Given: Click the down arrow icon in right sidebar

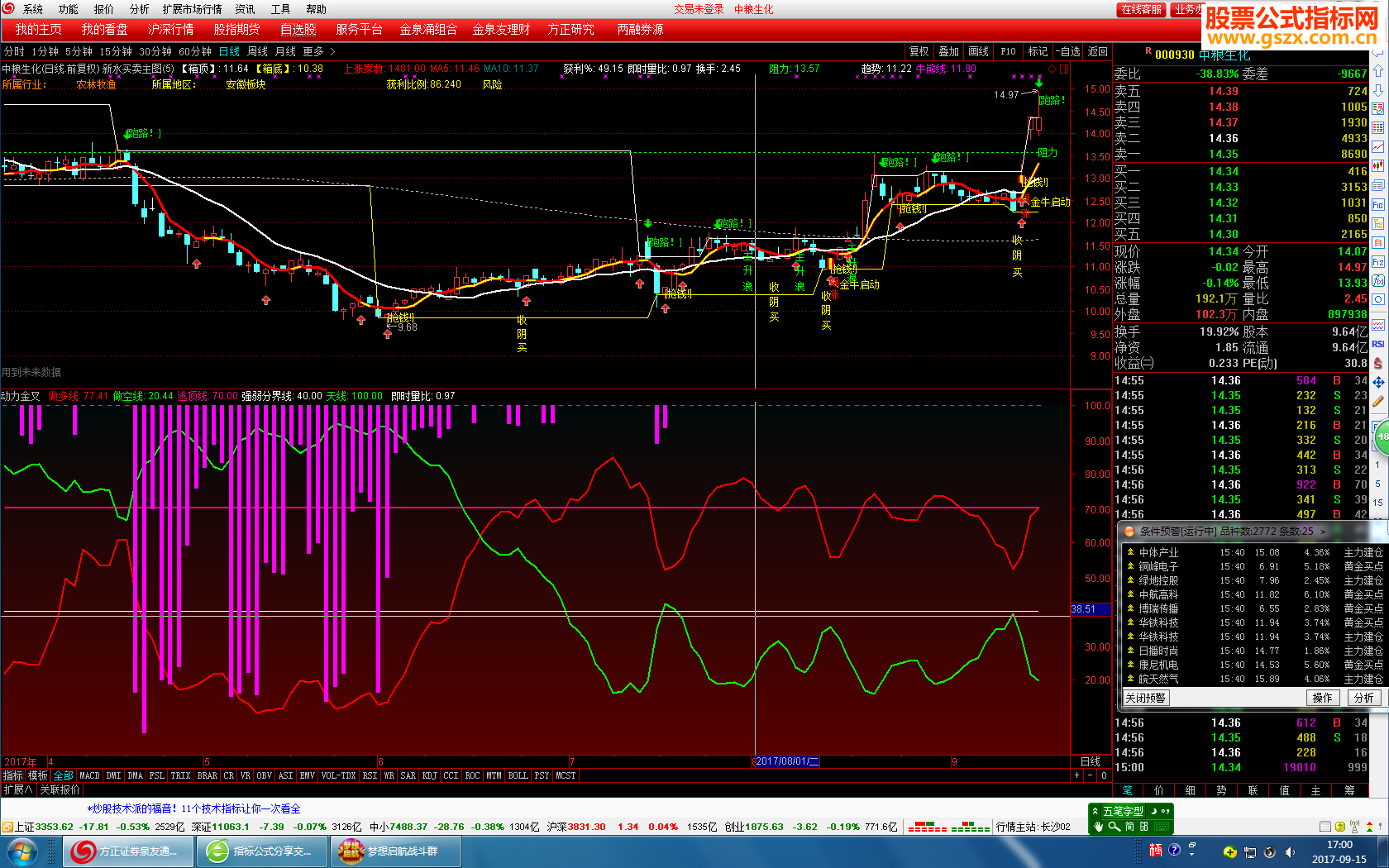Looking at the screenshot, I should tap(1378, 90).
